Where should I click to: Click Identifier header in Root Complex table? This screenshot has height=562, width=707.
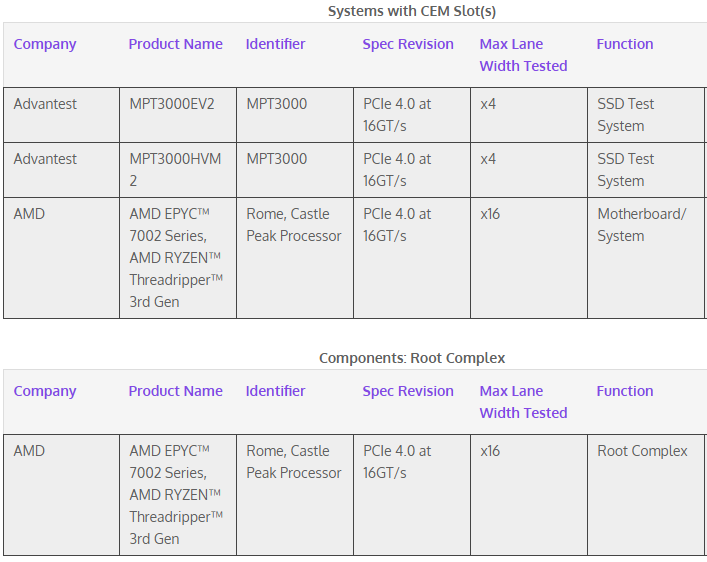click(x=275, y=391)
